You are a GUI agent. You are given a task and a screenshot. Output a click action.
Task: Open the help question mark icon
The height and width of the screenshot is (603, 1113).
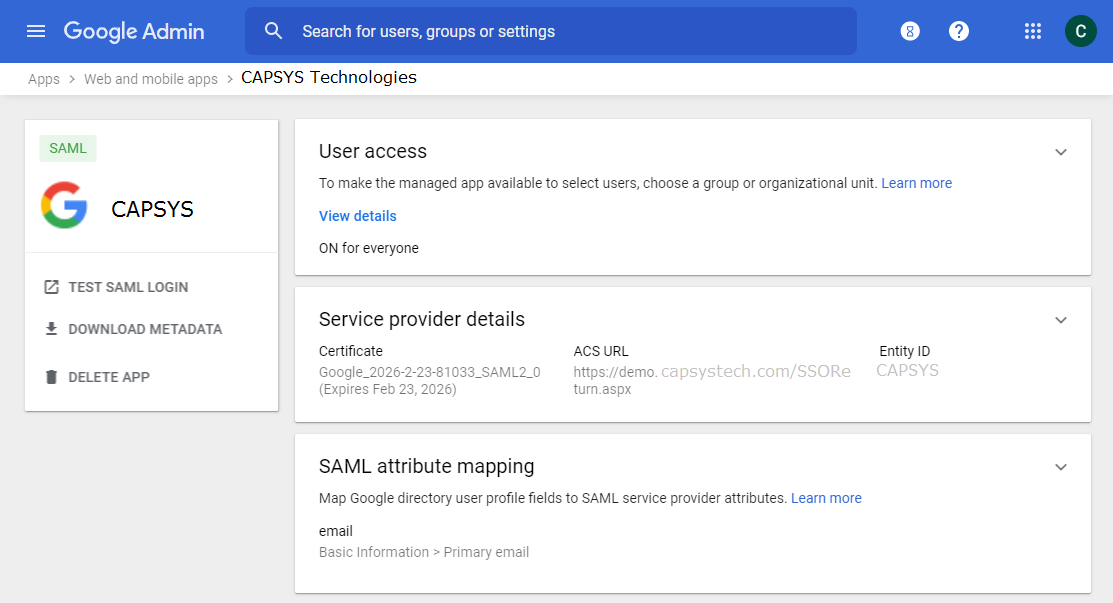pyautogui.click(x=959, y=31)
